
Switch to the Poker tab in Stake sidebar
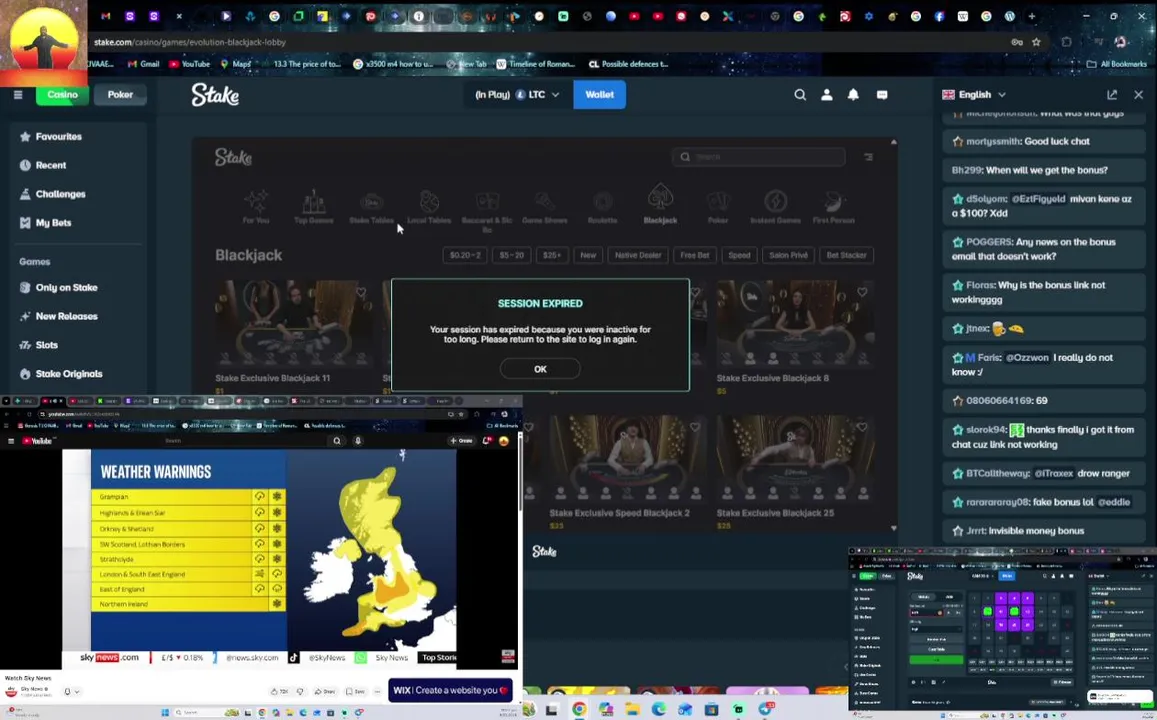pyautogui.click(x=120, y=94)
